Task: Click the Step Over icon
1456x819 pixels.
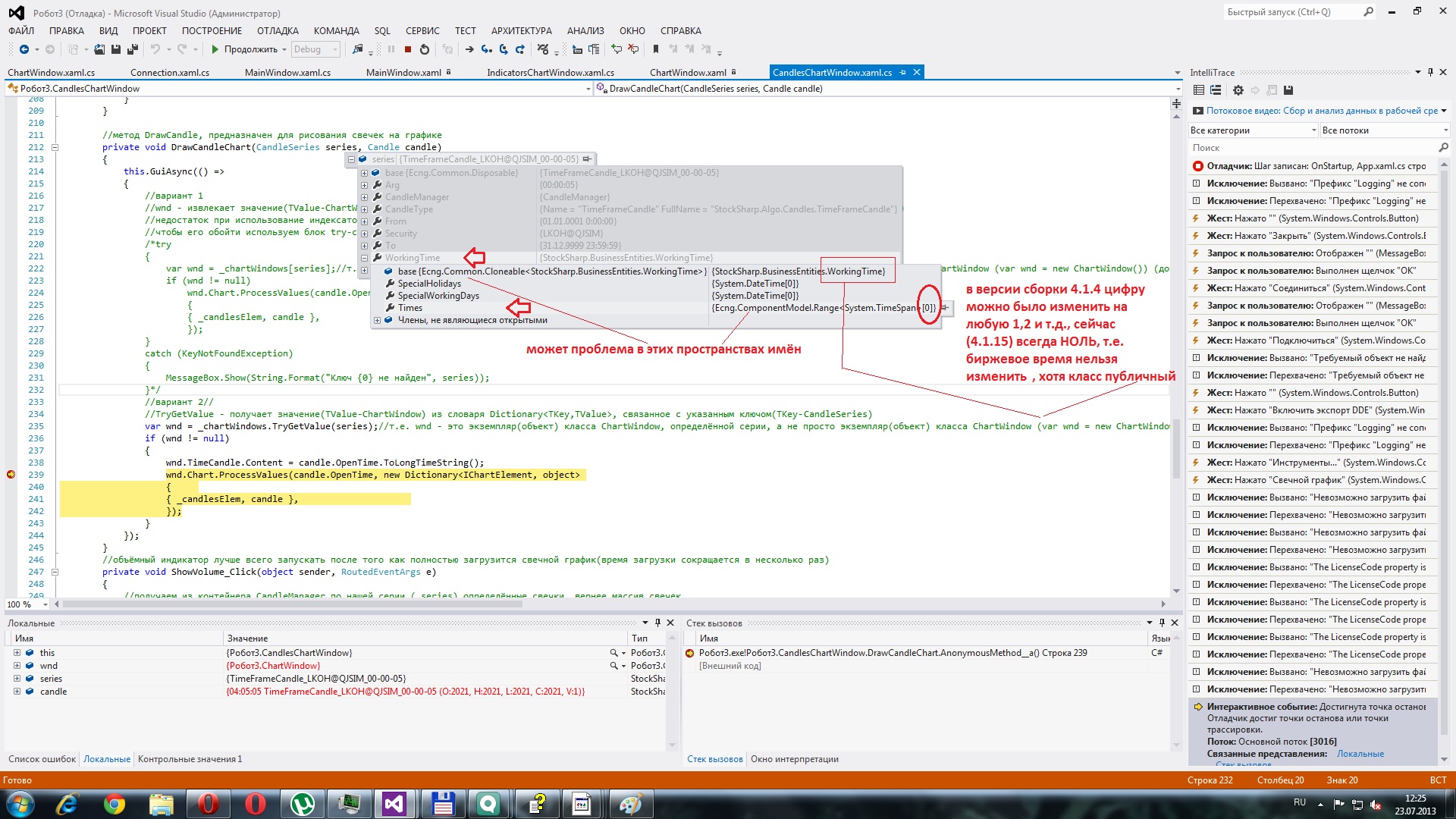Action: [504, 49]
